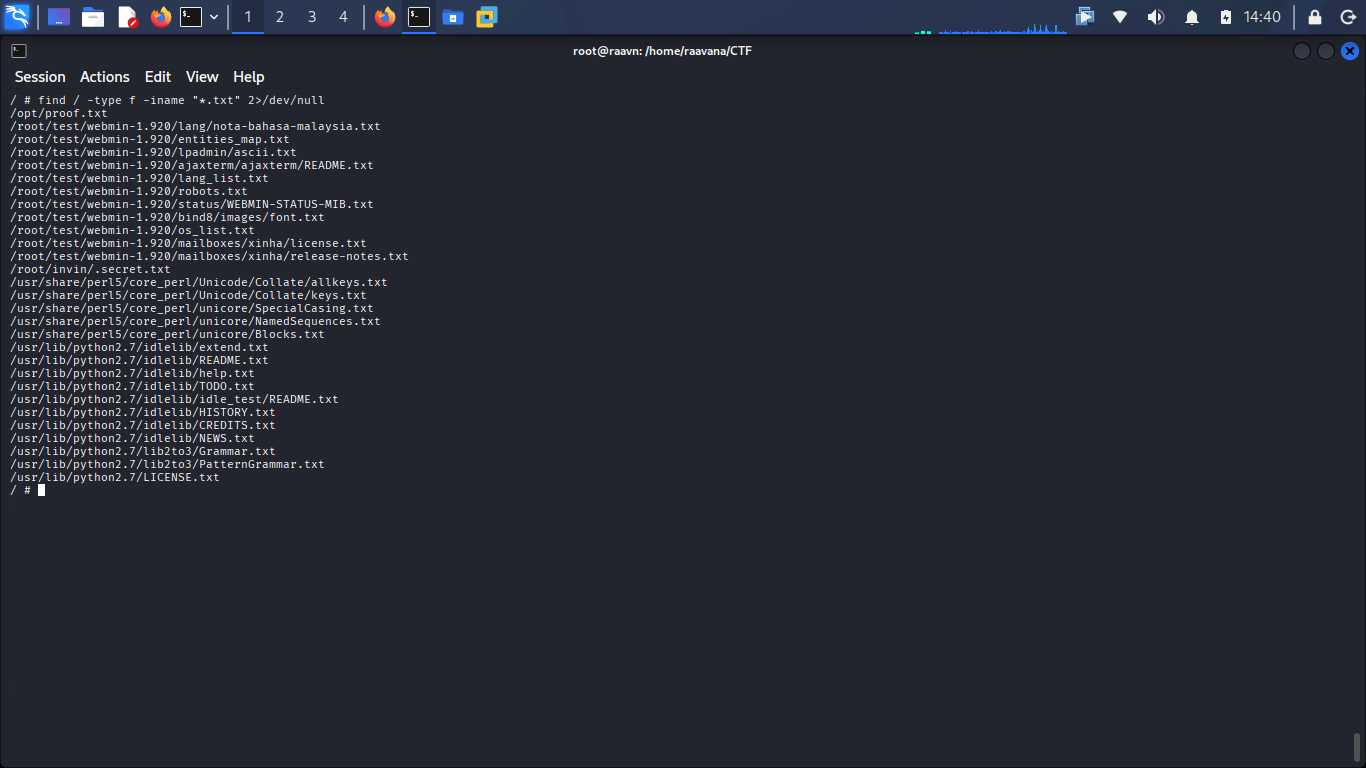Open the volume control tray icon

click(x=1155, y=17)
